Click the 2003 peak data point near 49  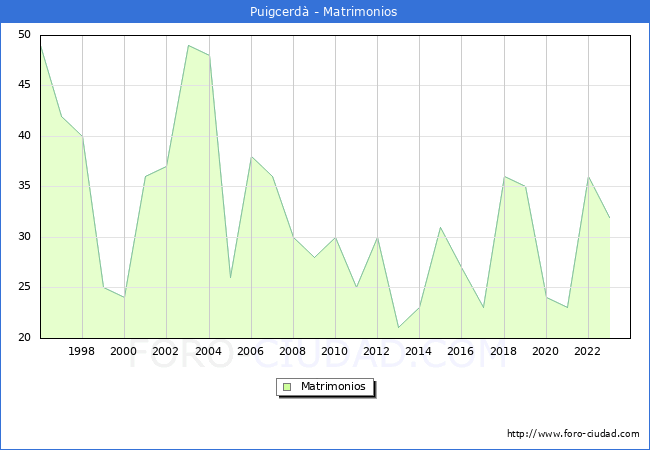188,46
